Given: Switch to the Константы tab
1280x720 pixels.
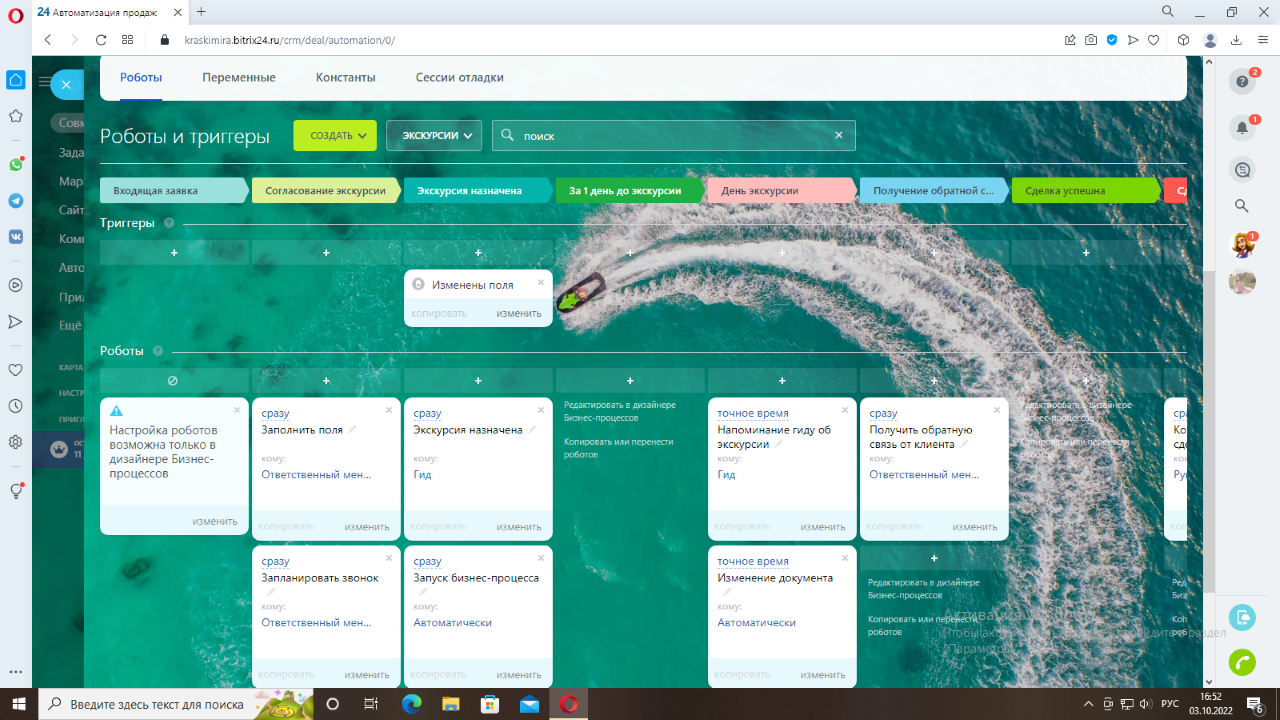Looking at the screenshot, I should (x=346, y=77).
